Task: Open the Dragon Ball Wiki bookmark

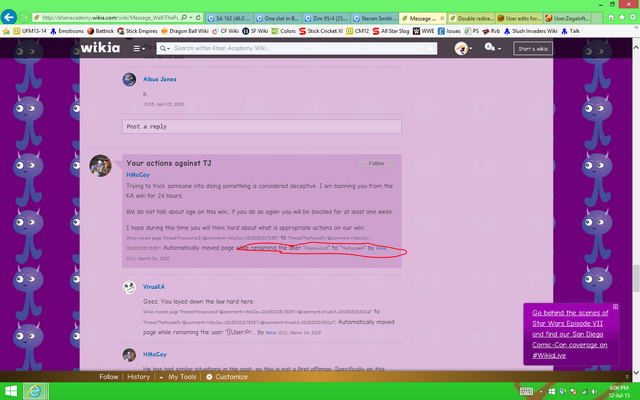Action: tap(184, 31)
